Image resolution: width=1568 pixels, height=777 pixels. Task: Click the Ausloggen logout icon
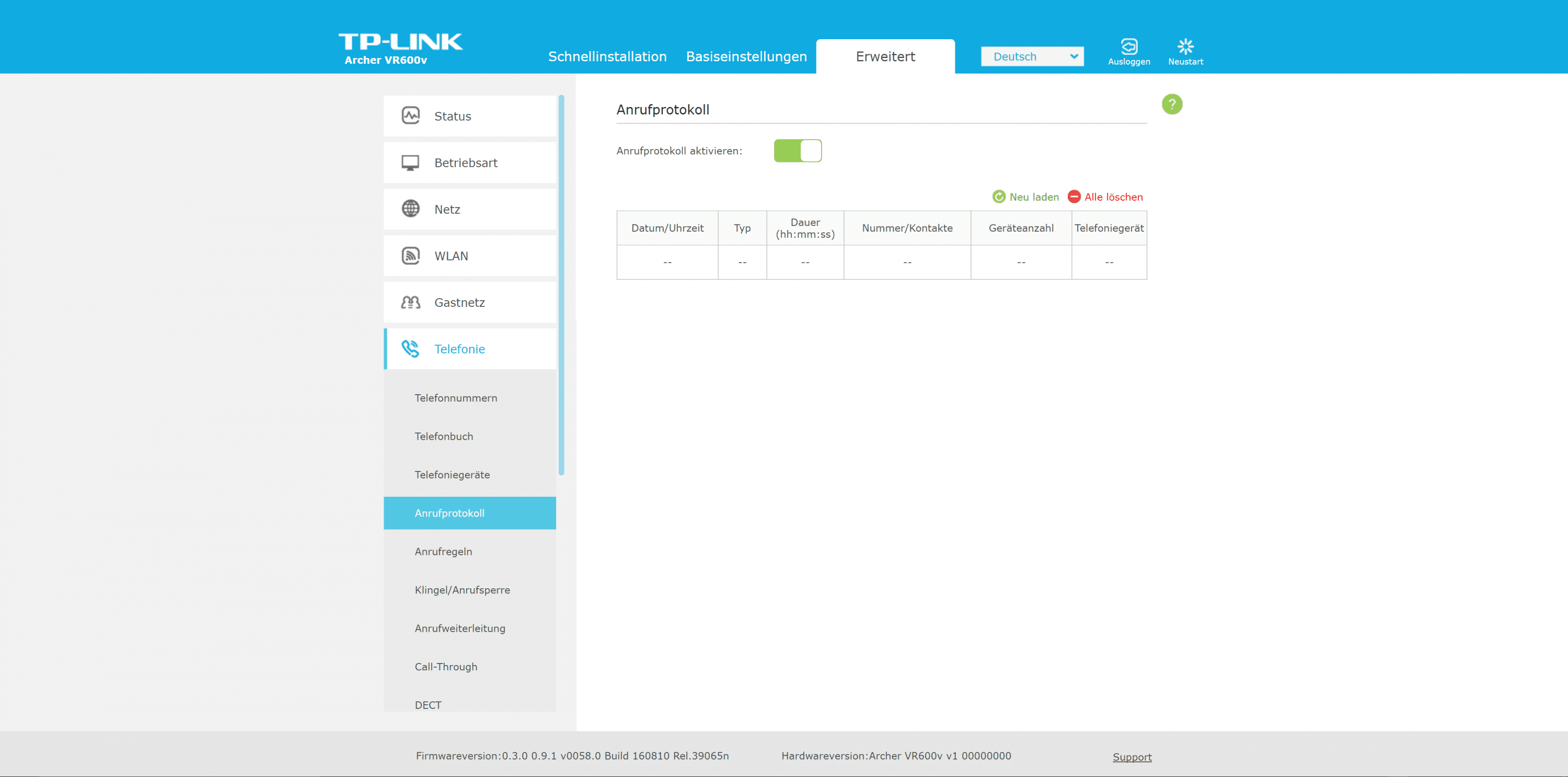1128,47
